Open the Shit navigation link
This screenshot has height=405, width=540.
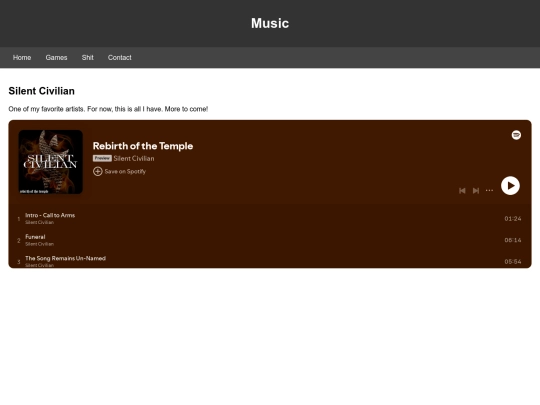pos(87,58)
